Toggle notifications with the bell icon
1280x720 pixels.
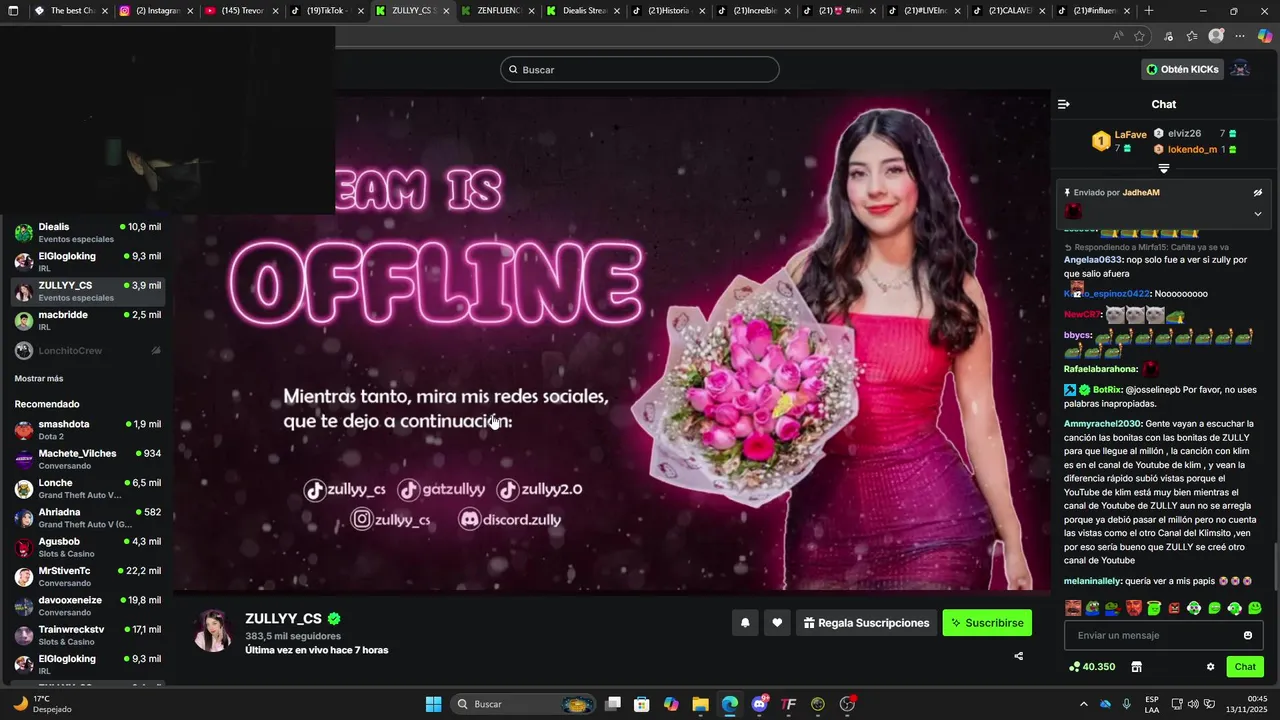point(745,623)
